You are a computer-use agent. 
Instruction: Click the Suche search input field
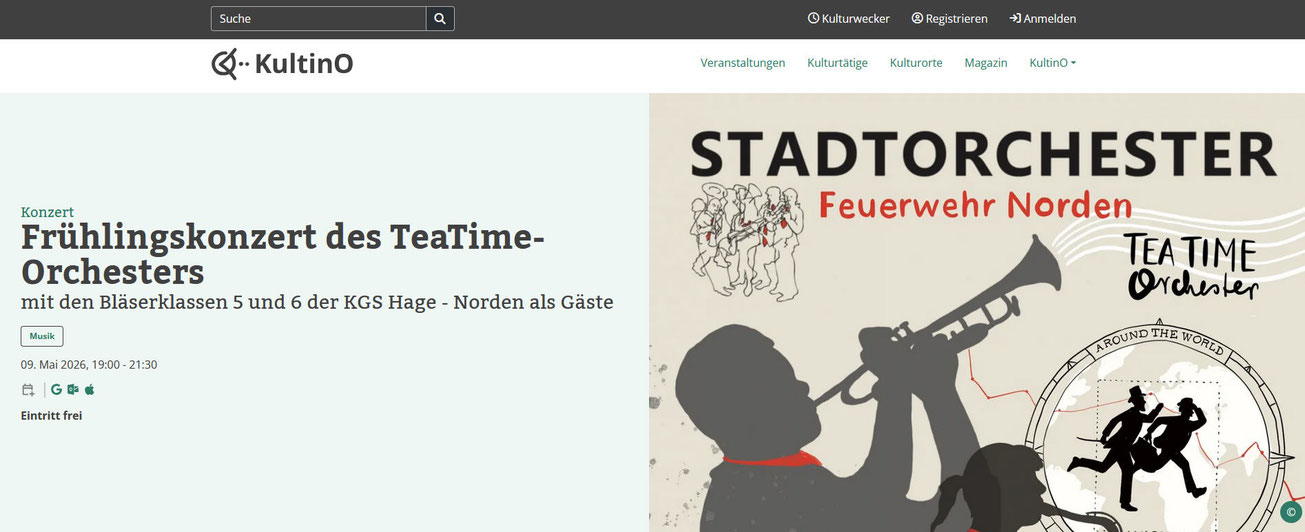tap(318, 19)
